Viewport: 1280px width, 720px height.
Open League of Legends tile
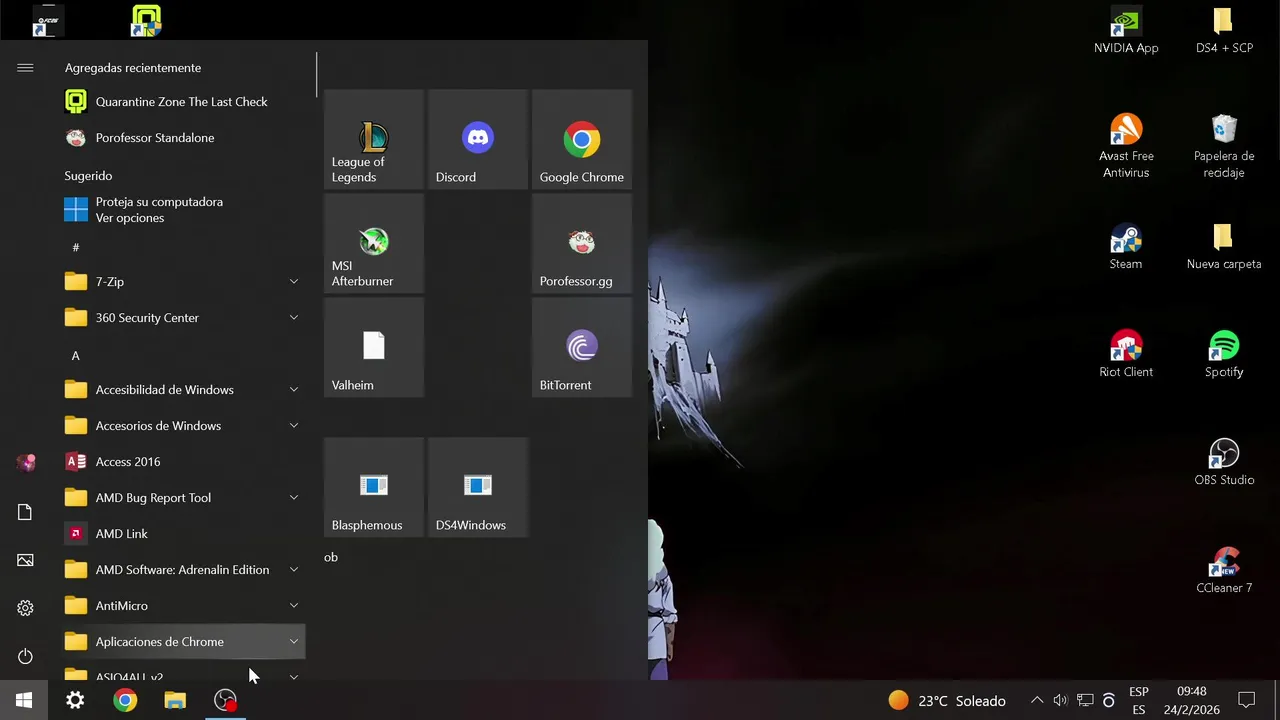click(374, 139)
